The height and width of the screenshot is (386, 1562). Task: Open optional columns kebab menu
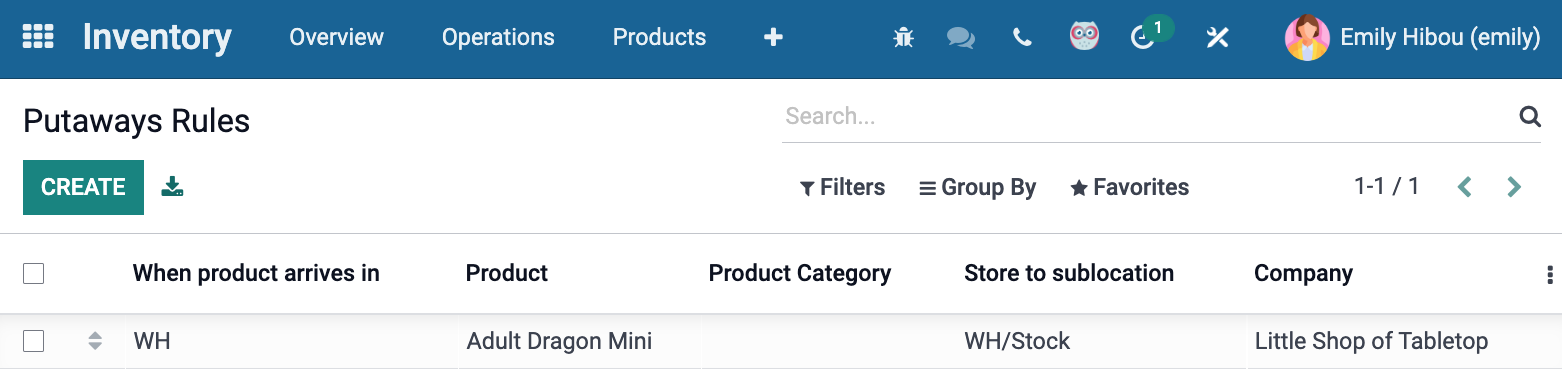[1550, 274]
